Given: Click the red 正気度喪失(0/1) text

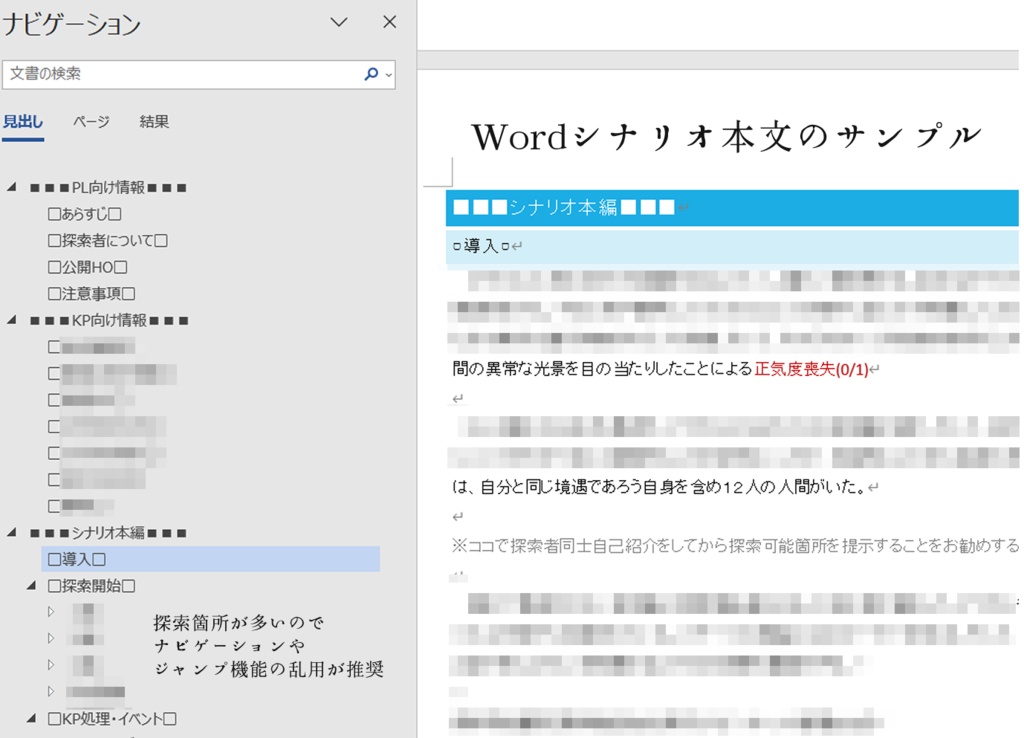Looking at the screenshot, I should point(811,370).
